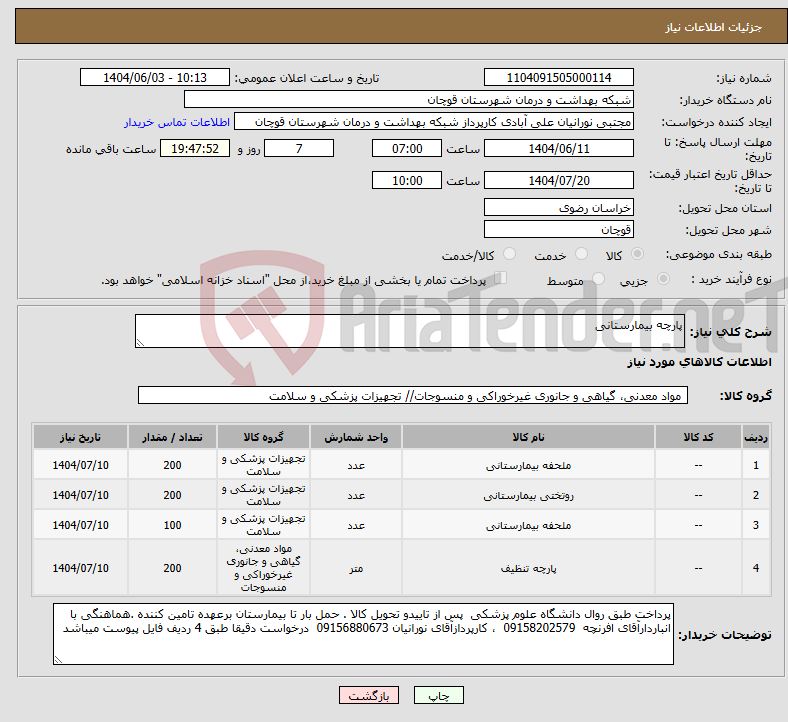Click the unit متر in row 4
788x722 pixels.
(356, 568)
